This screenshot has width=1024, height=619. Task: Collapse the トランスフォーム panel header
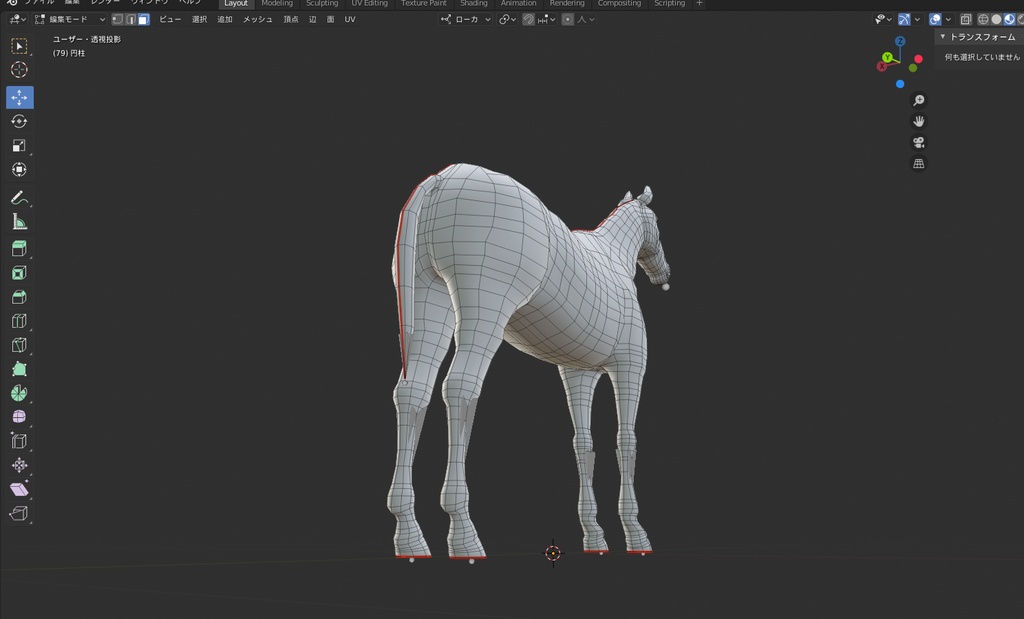coord(975,36)
